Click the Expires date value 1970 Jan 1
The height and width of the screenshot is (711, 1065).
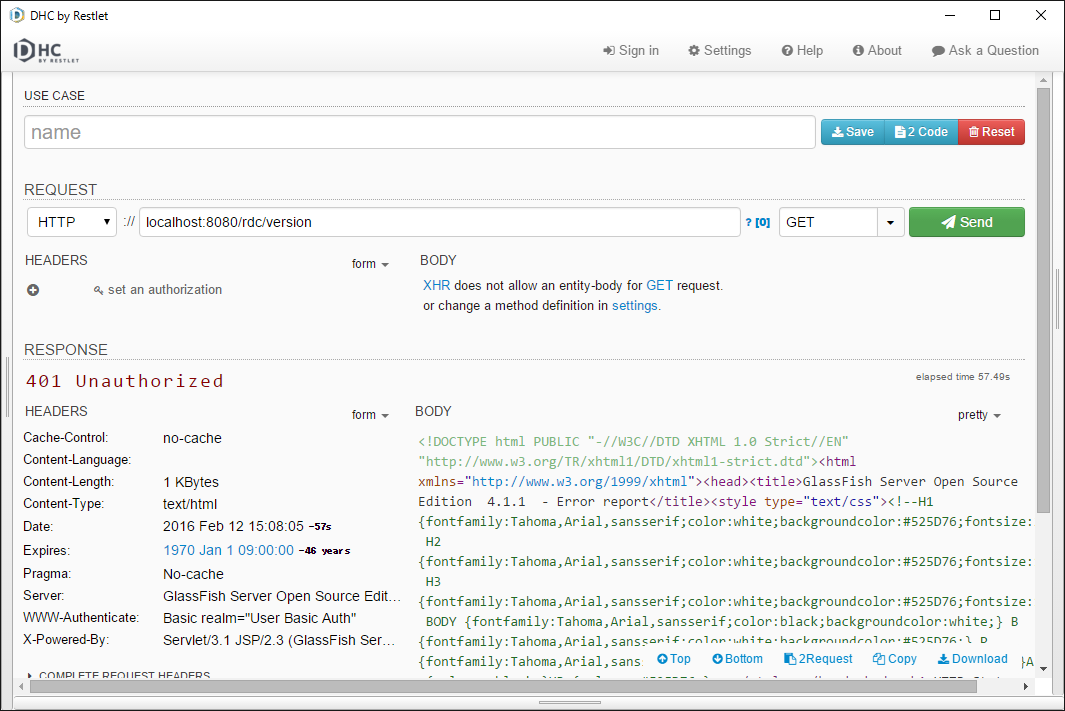(x=228, y=550)
